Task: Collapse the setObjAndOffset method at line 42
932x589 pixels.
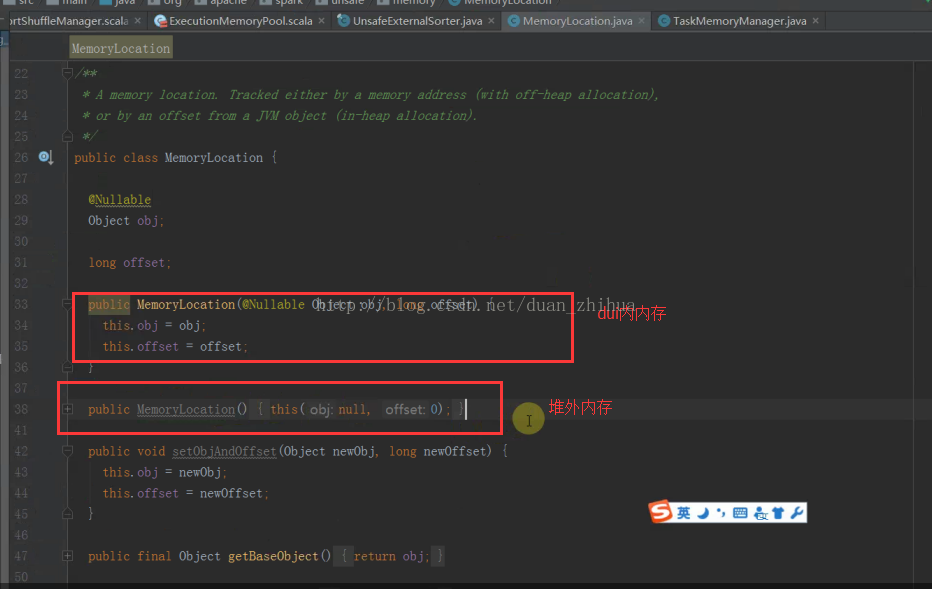Action: point(67,451)
